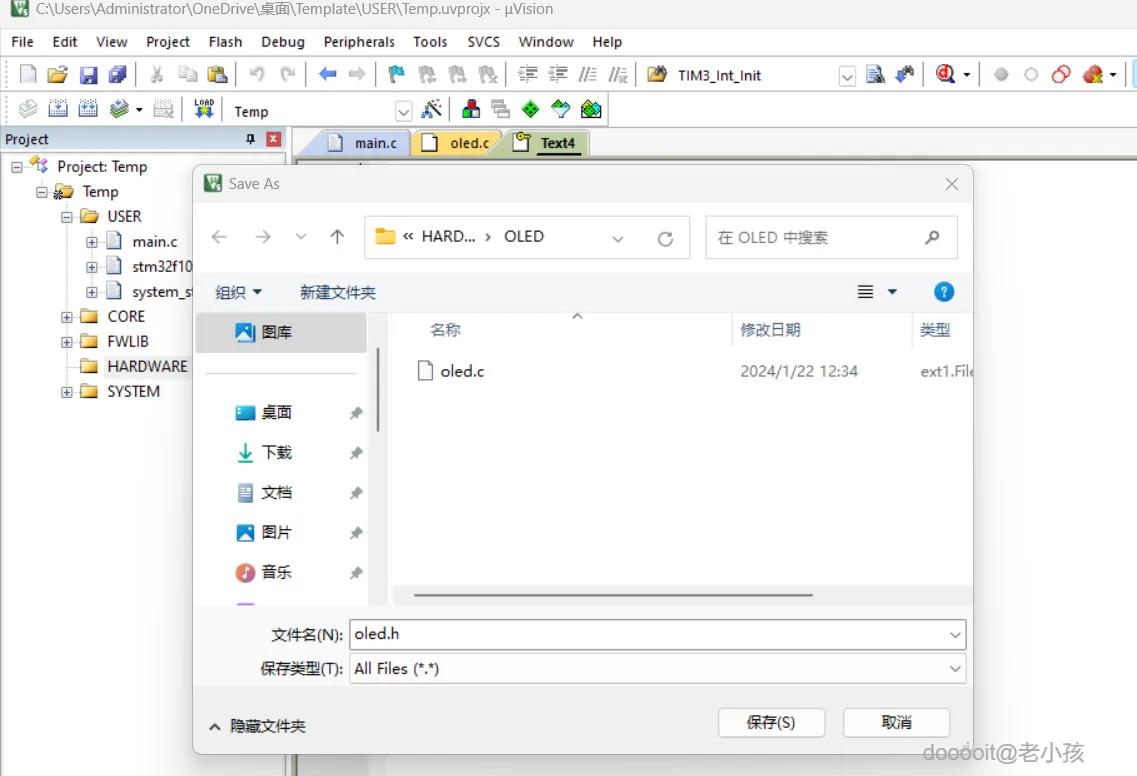Click the Build target toolbar icon
Viewport: 1137px width, 776px height.
58,110
